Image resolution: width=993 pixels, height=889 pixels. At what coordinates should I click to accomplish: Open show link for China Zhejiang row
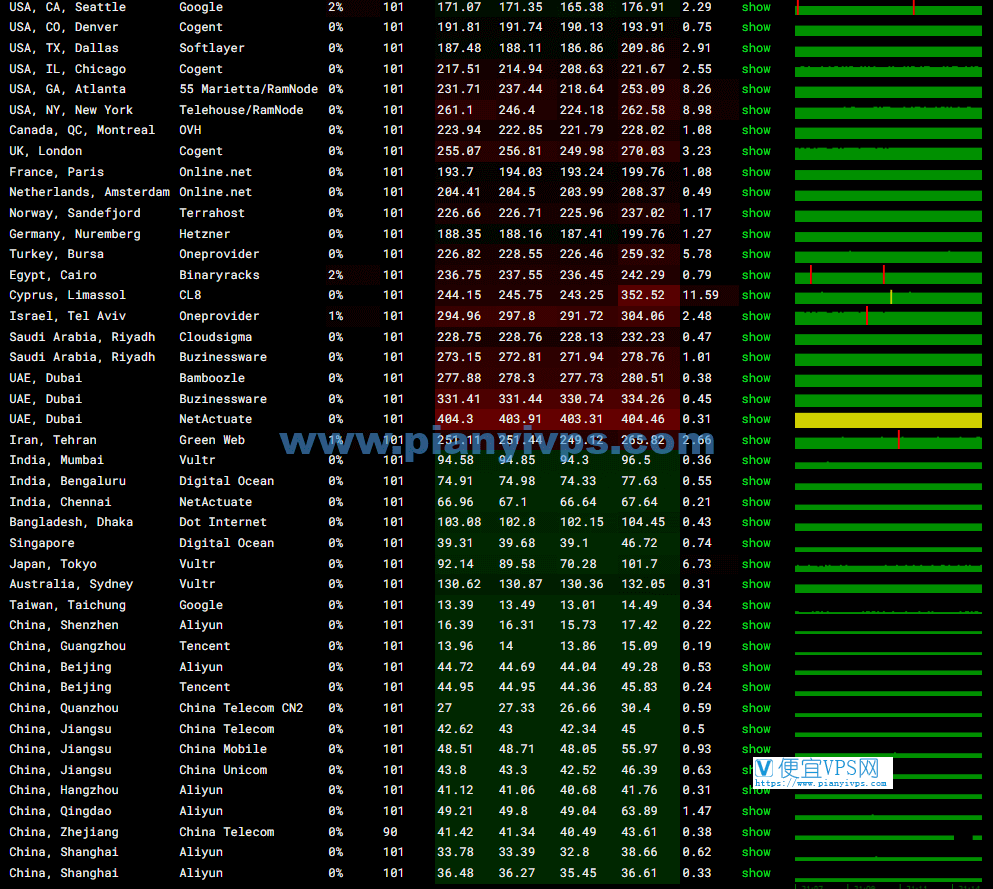click(x=756, y=833)
